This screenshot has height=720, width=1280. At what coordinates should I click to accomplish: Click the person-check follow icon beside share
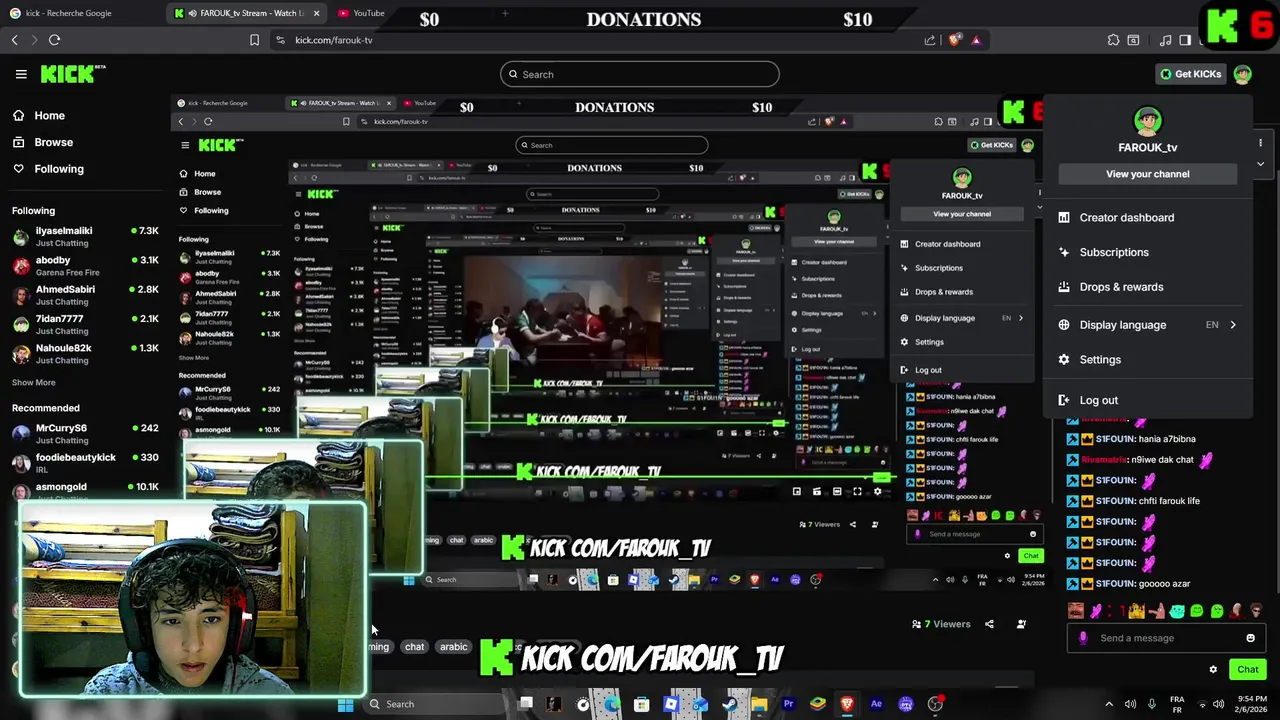tap(1021, 624)
